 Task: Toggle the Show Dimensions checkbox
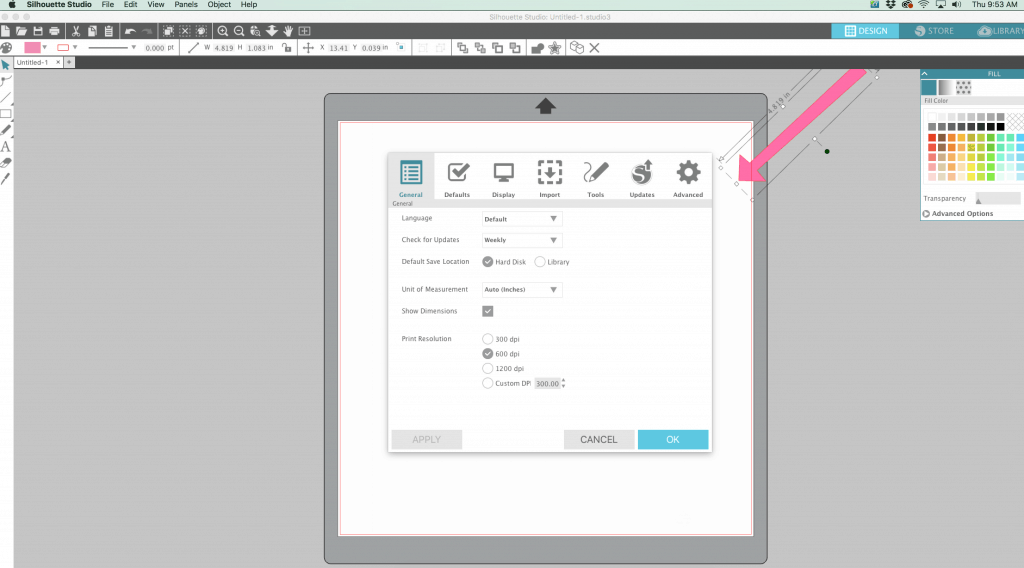click(x=488, y=311)
